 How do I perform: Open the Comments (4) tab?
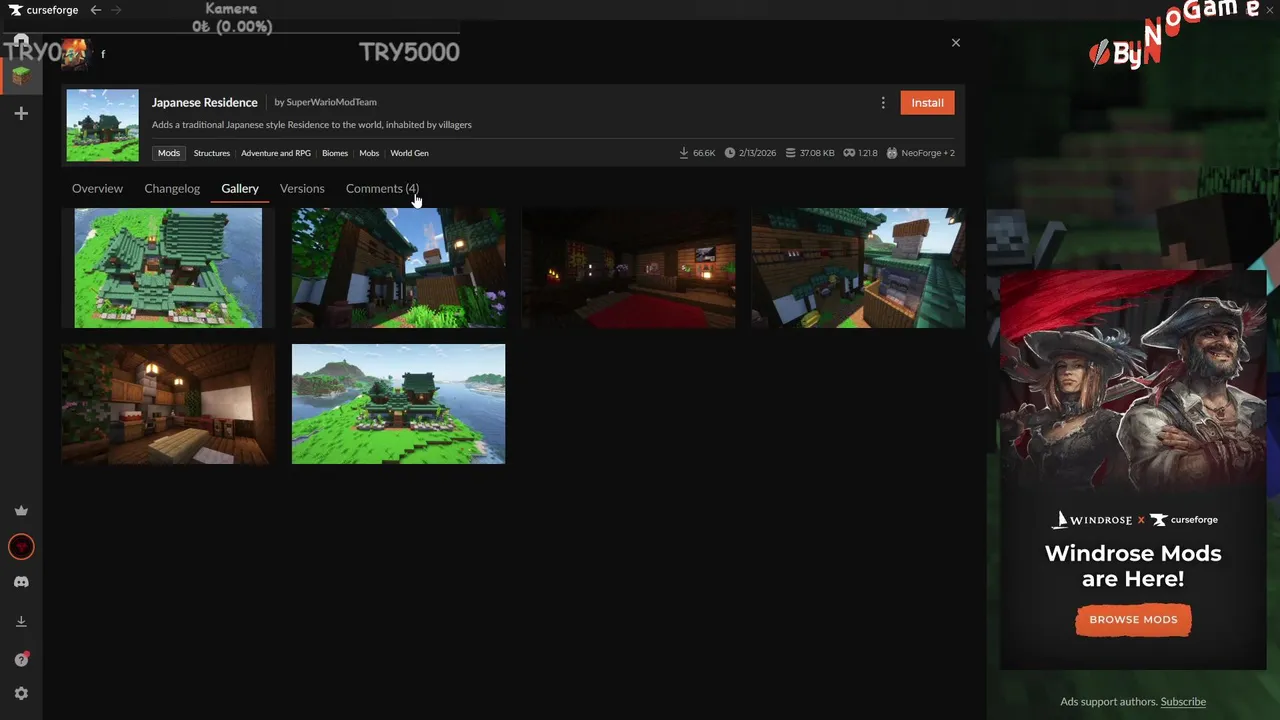point(382,188)
